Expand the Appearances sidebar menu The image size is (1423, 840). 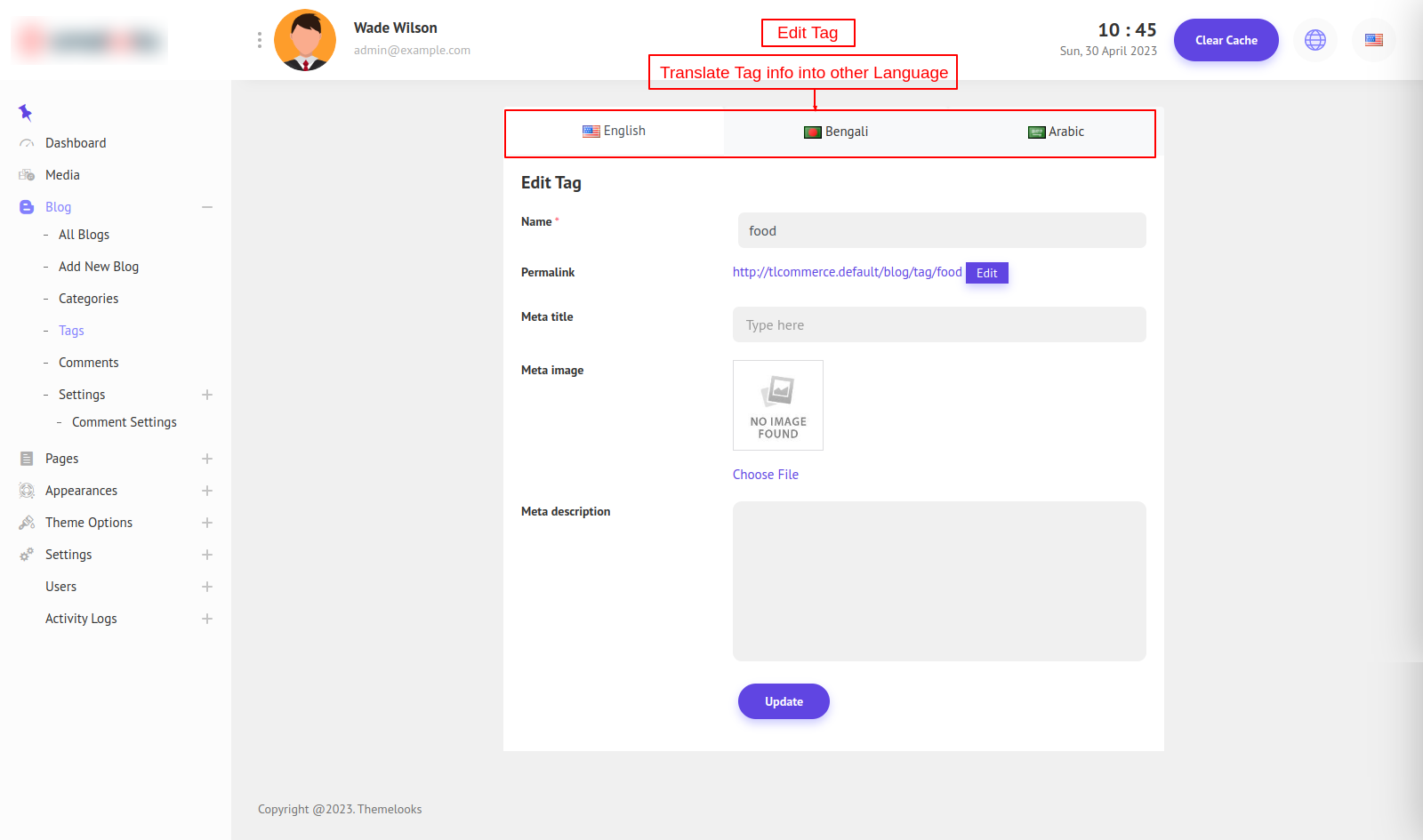207,491
